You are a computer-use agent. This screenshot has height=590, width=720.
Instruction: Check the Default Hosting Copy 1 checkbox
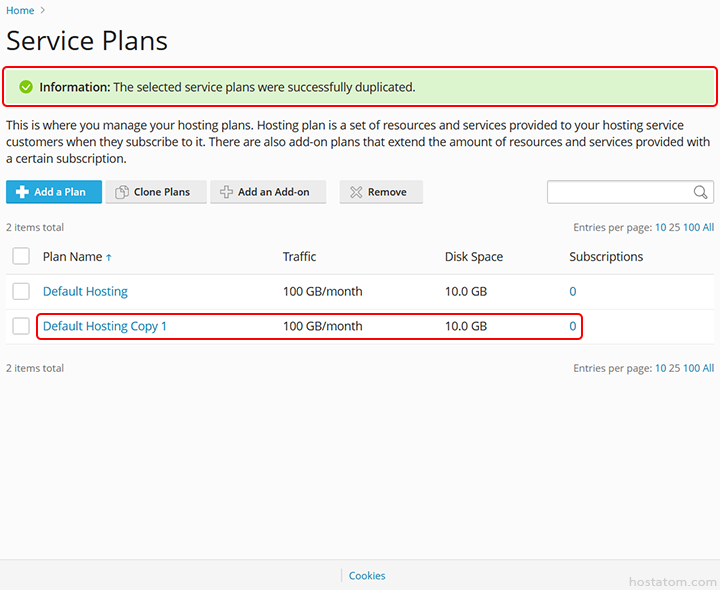pos(21,326)
